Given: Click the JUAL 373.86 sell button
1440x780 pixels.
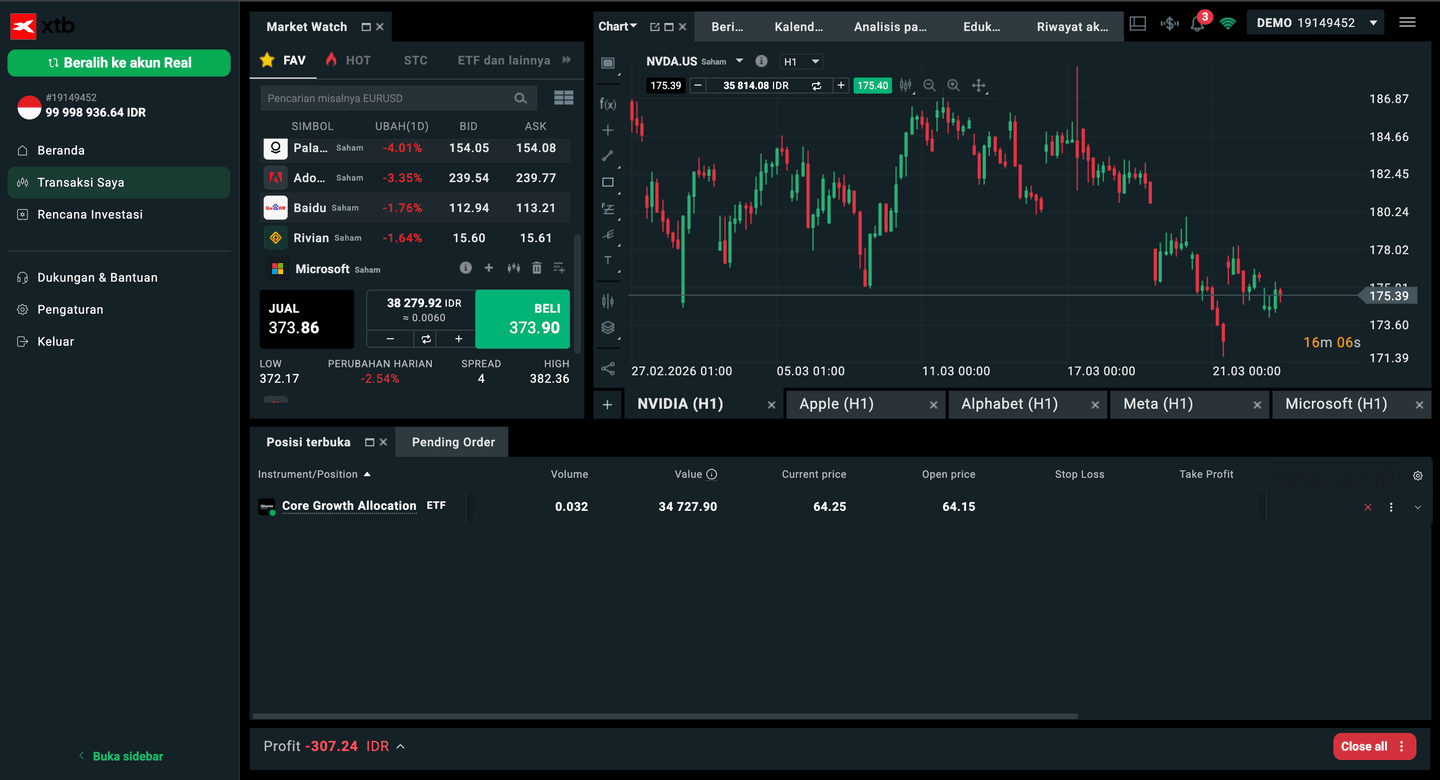Looking at the screenshot, I should [x=307, y=319].
